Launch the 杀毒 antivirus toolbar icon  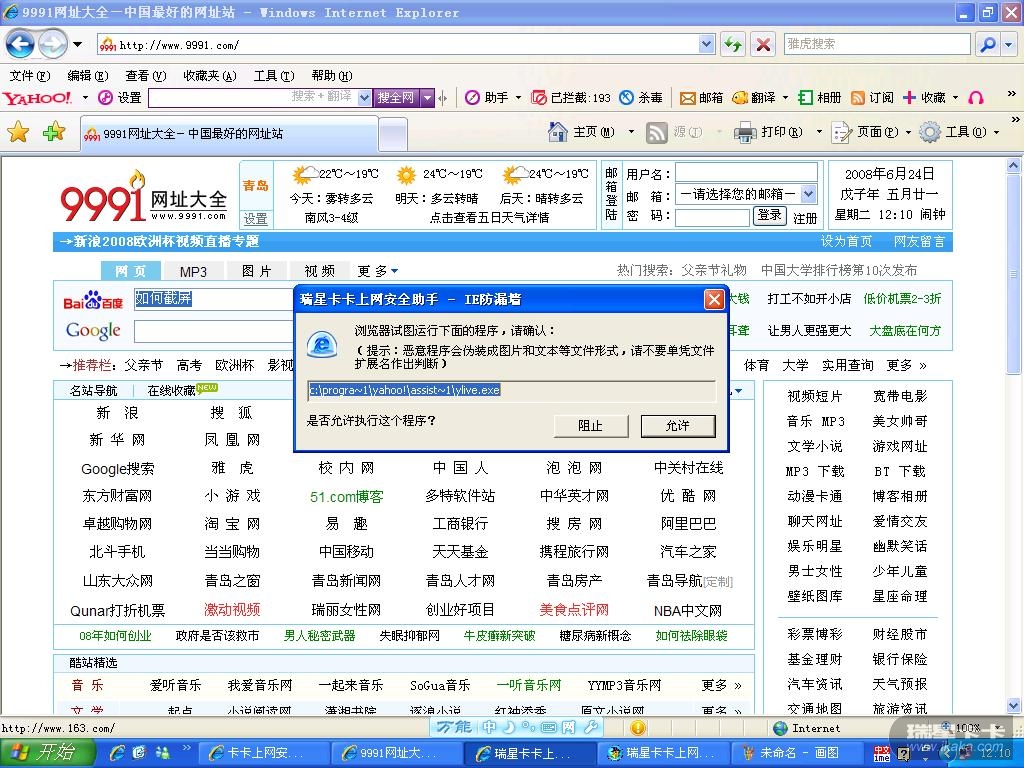pyautogui.click(x=626, y=98)
